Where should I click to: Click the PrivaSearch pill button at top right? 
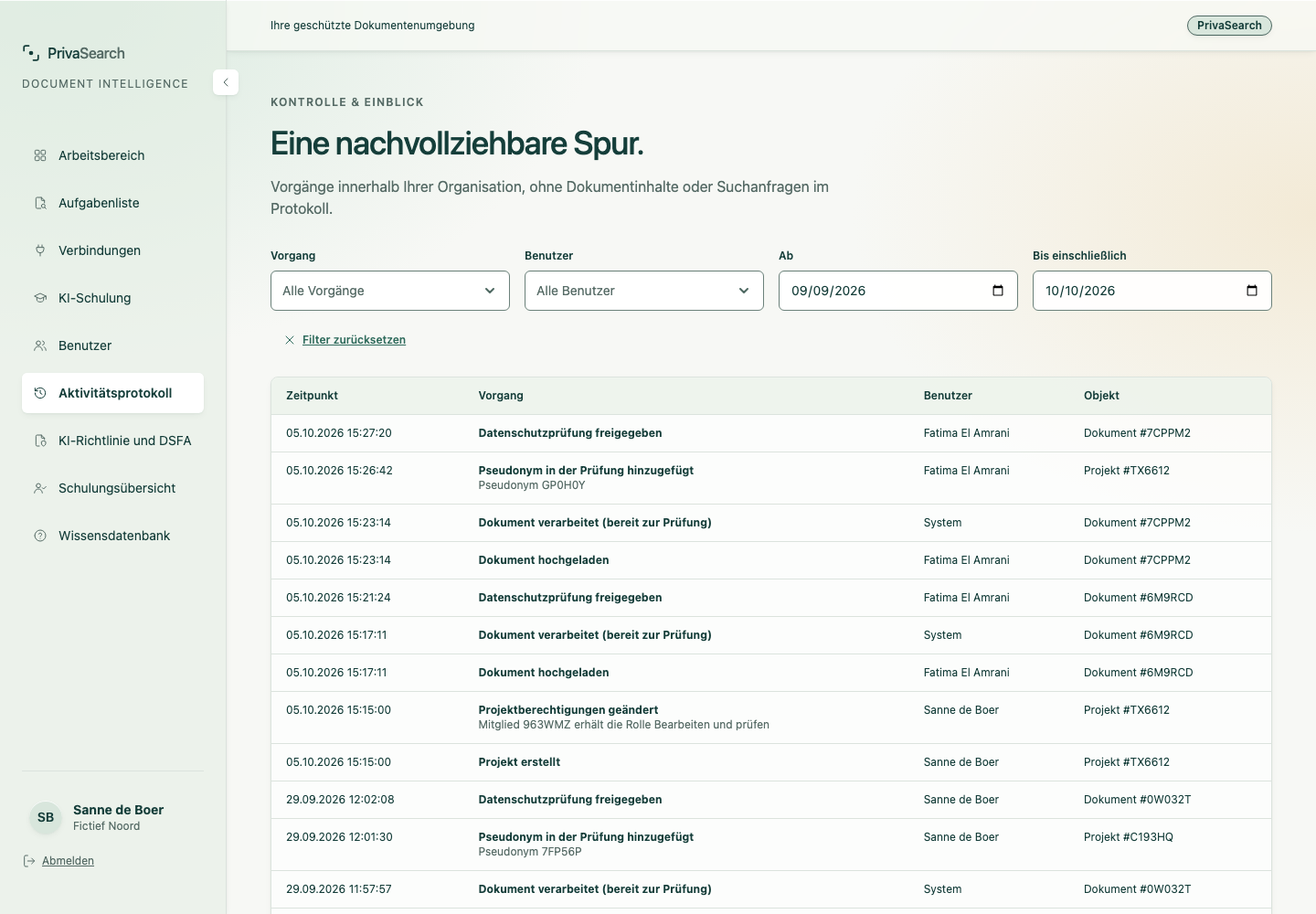[x=1229, y=26]
